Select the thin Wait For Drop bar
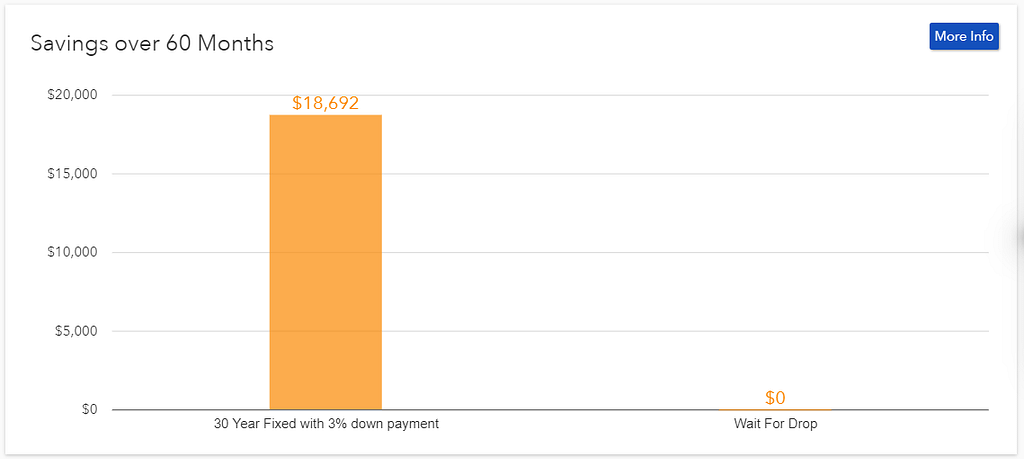Image resolution: width=1024 pixels, height=459 pixels. tap(775, 409)
